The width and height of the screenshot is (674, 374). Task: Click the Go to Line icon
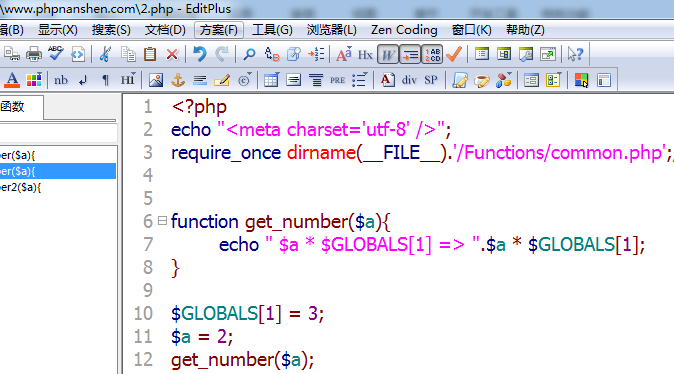(316, 54)
